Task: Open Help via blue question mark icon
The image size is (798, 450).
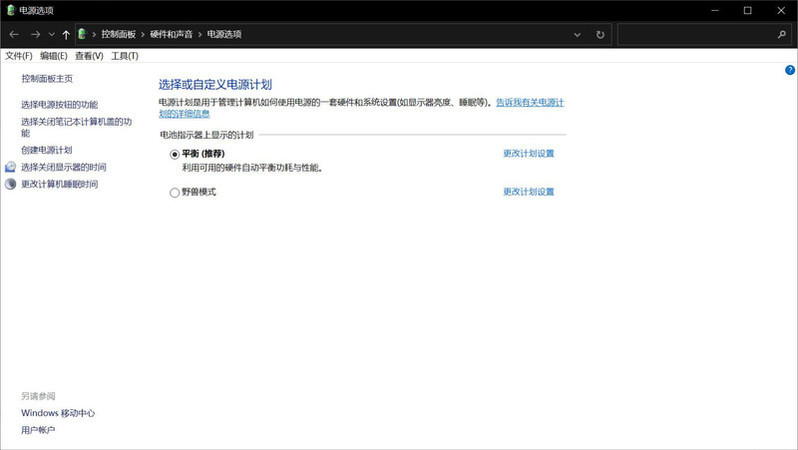Action: (790, 70)
